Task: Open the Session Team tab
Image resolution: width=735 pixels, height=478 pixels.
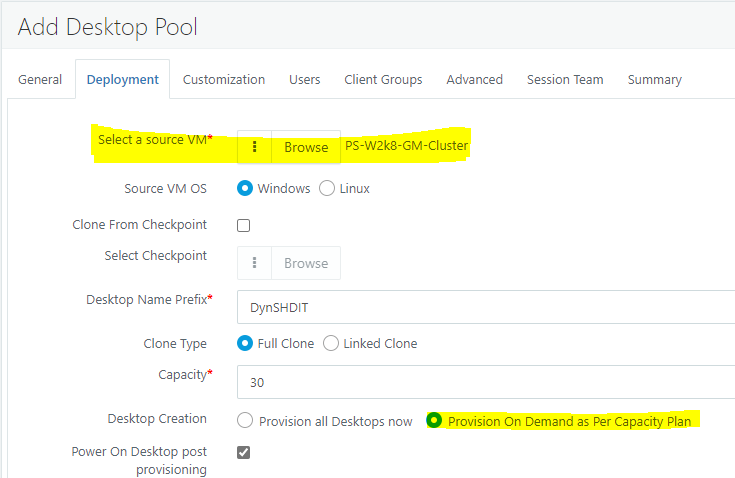Action: pyautogui.click(x=565, y=80)
